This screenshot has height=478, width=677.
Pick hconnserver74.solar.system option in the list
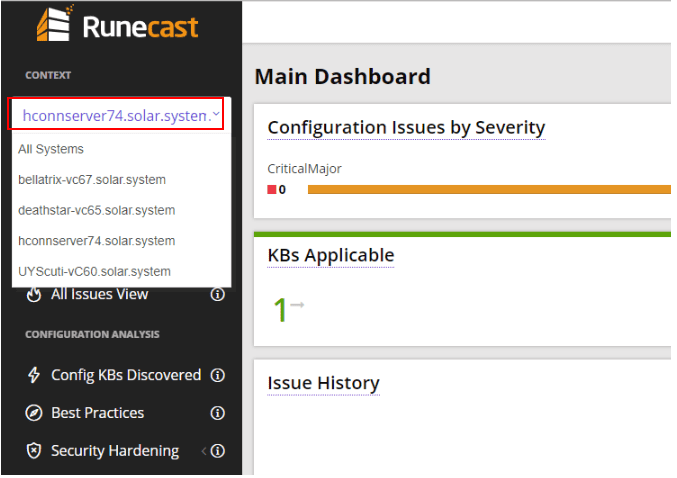point(96,241)
